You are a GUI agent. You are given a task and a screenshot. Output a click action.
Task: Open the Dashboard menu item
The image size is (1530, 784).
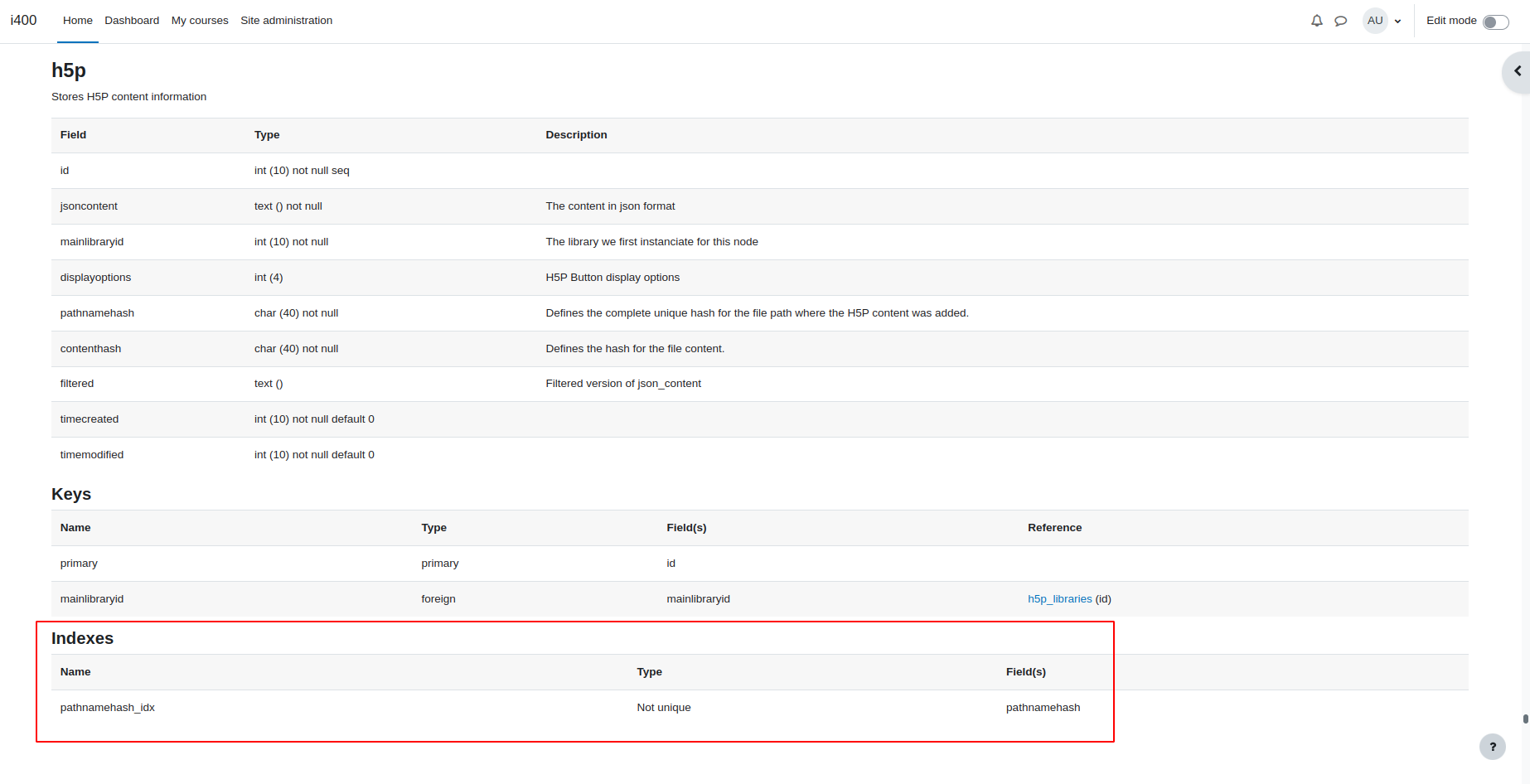pos(132,21)
